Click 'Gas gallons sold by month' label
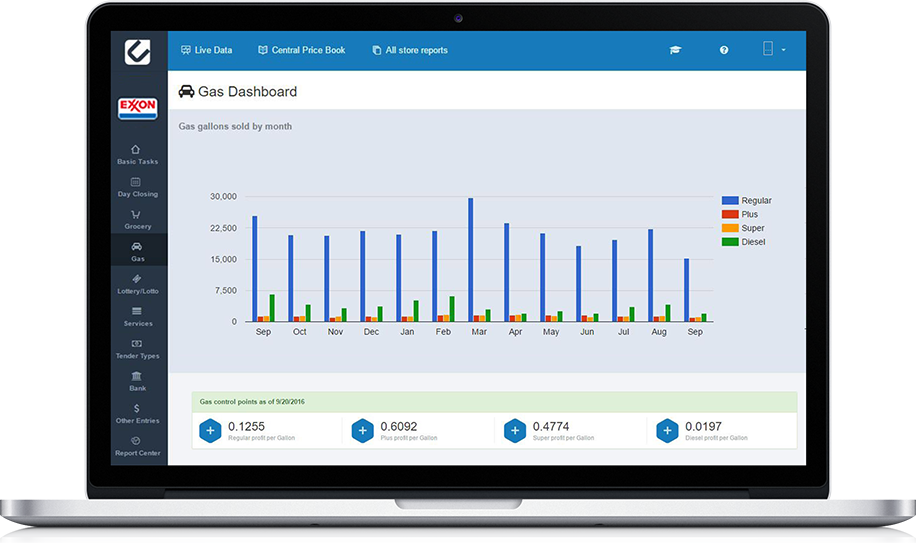 click(x=235, y=126)
